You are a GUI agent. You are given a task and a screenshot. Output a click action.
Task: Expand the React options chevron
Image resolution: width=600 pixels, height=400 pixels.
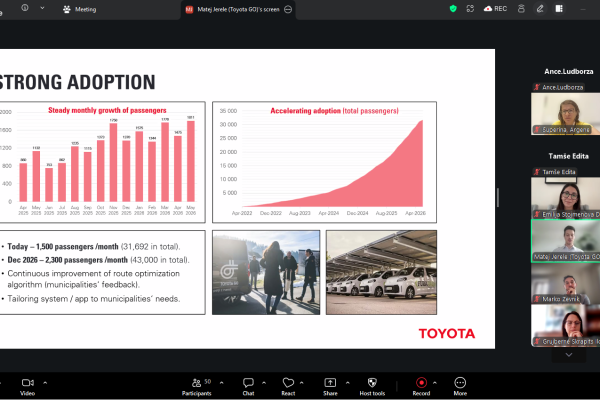(x=302, y=382)
